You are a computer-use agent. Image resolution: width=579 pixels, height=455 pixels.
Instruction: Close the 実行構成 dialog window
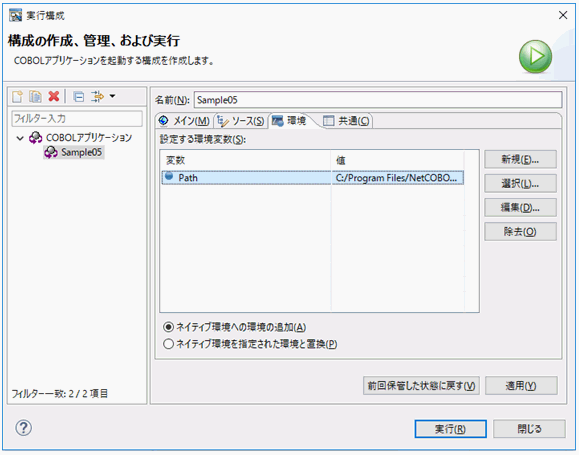pos(563,15)
